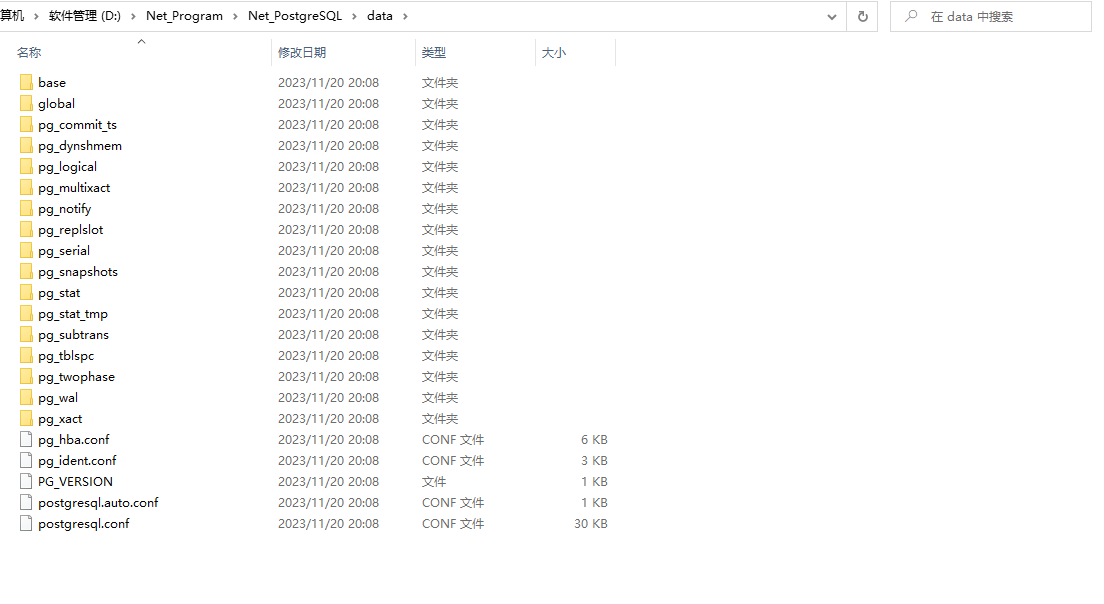Expand chevron after Net_Program in path

pos(236,16)
